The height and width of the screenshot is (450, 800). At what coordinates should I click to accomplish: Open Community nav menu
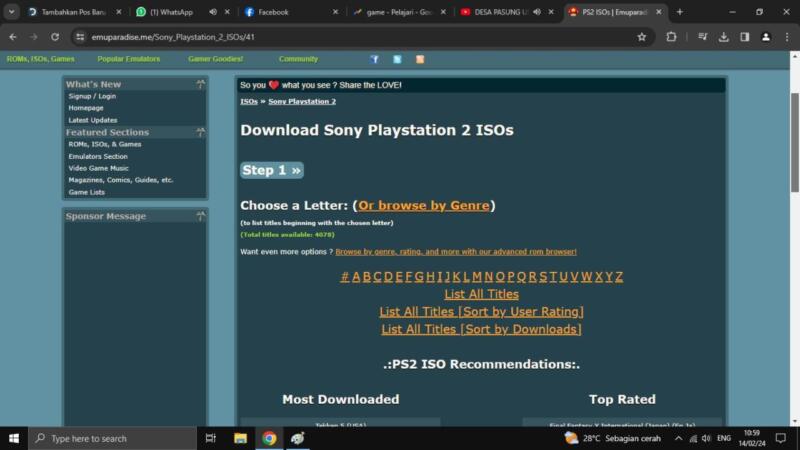pyautogui.click(x=298, y=59)
